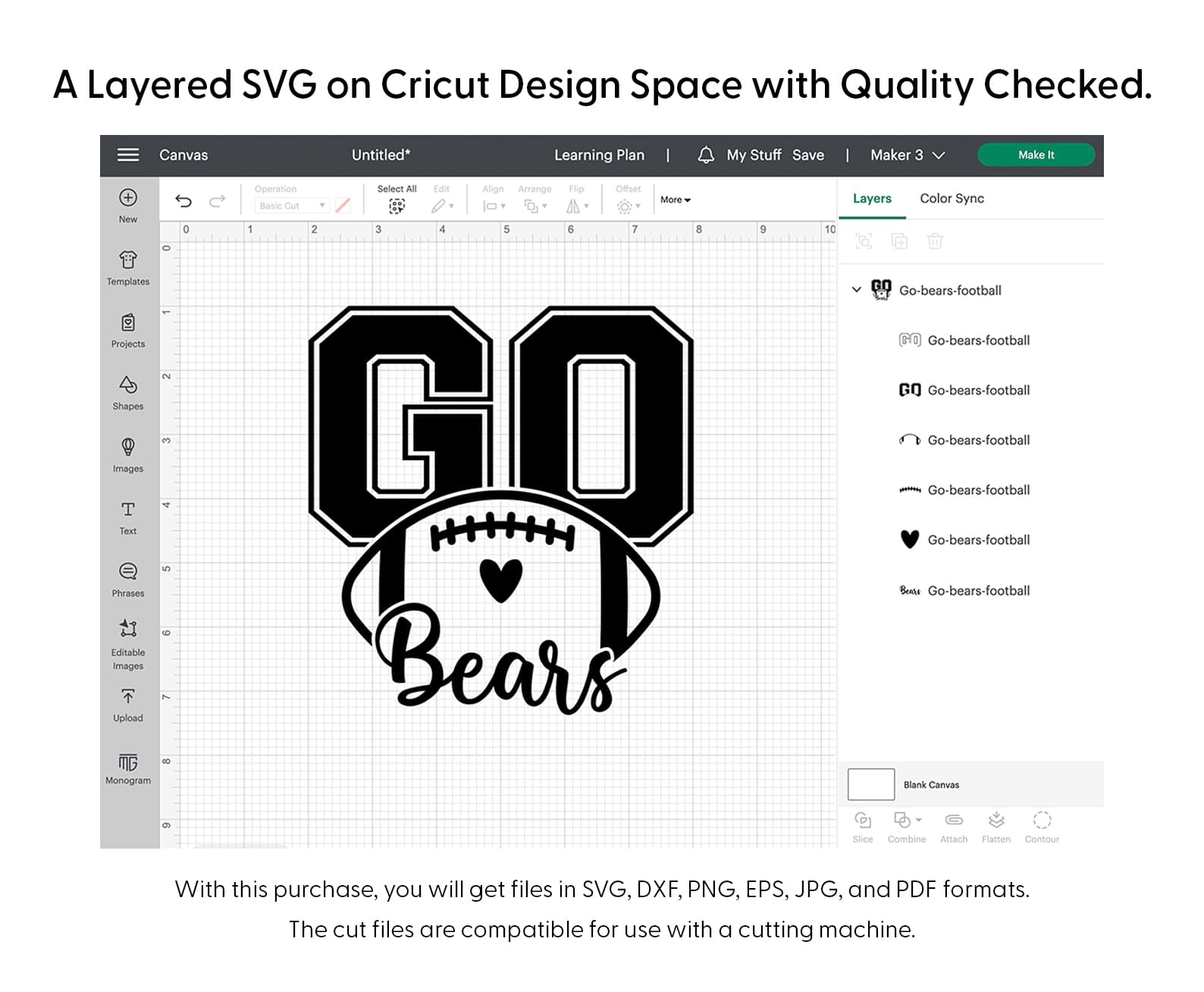Click the Make It button
The width and height of the screenshot is (1204, 992).
1036,155
